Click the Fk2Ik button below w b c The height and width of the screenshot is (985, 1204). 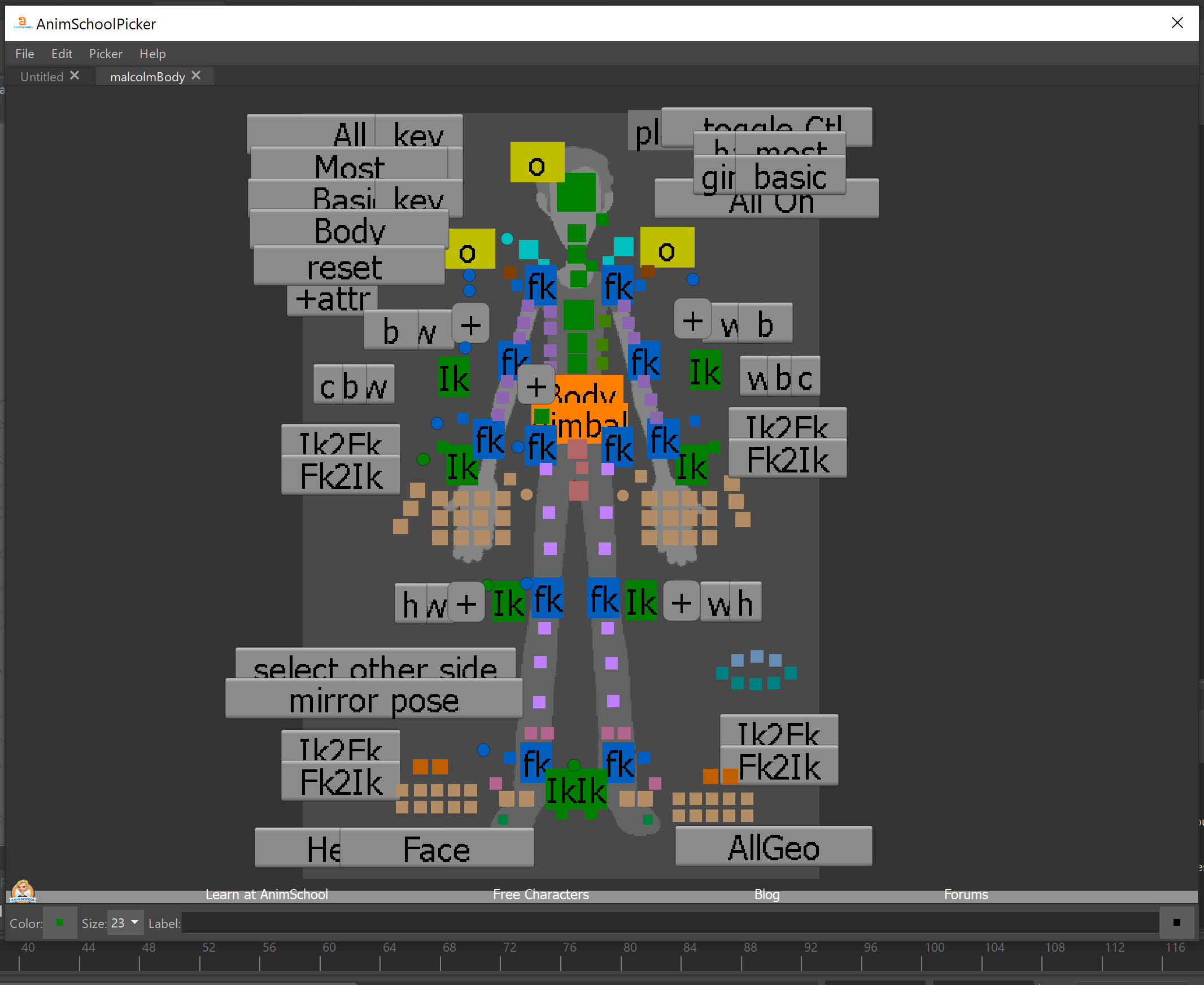point(787,458)
